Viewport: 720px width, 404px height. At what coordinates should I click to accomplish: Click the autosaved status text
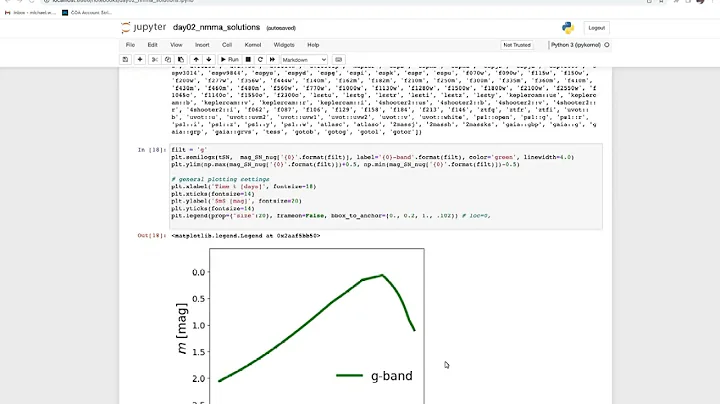click(281, 28)
